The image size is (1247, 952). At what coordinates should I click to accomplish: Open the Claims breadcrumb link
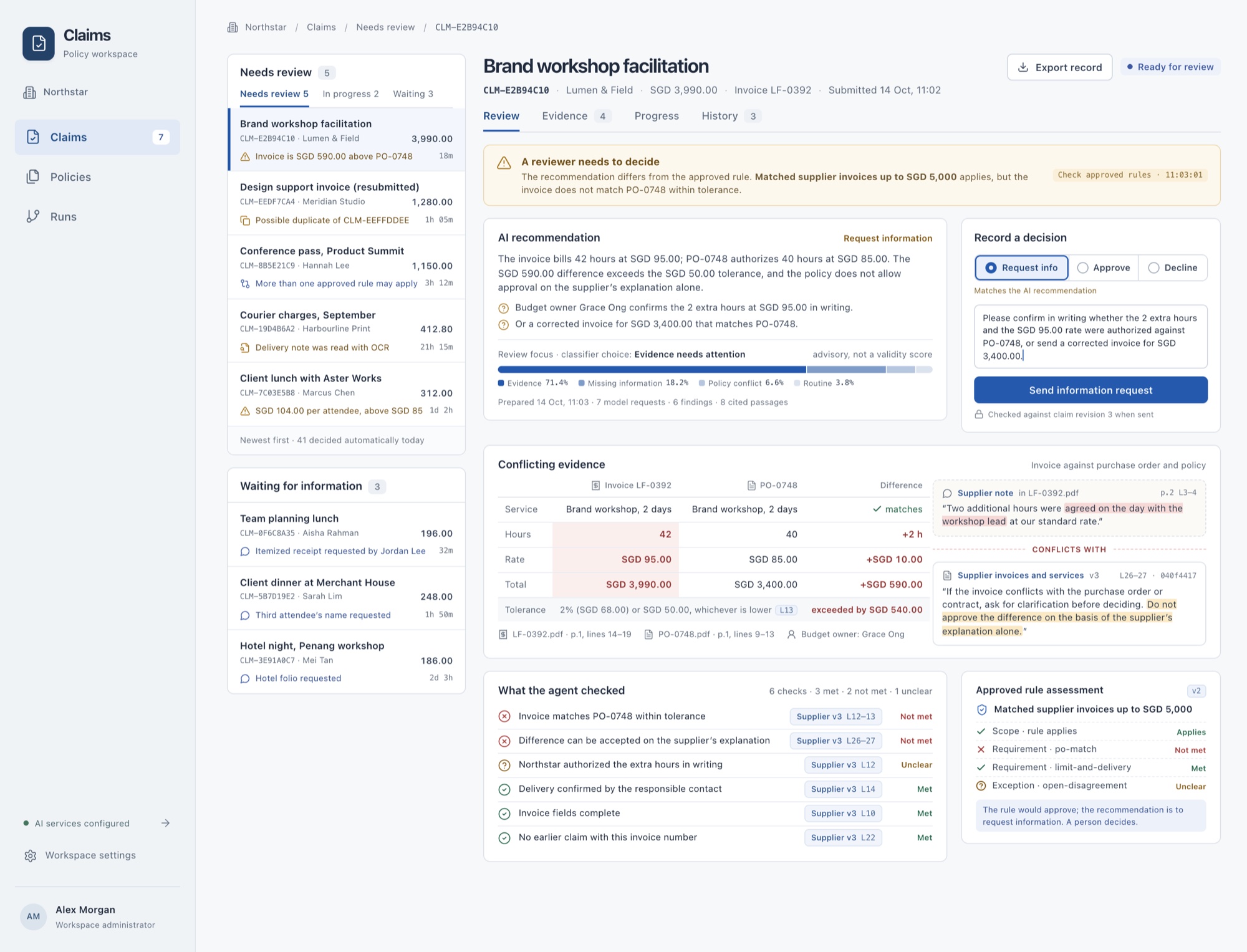tap(321, 27)
